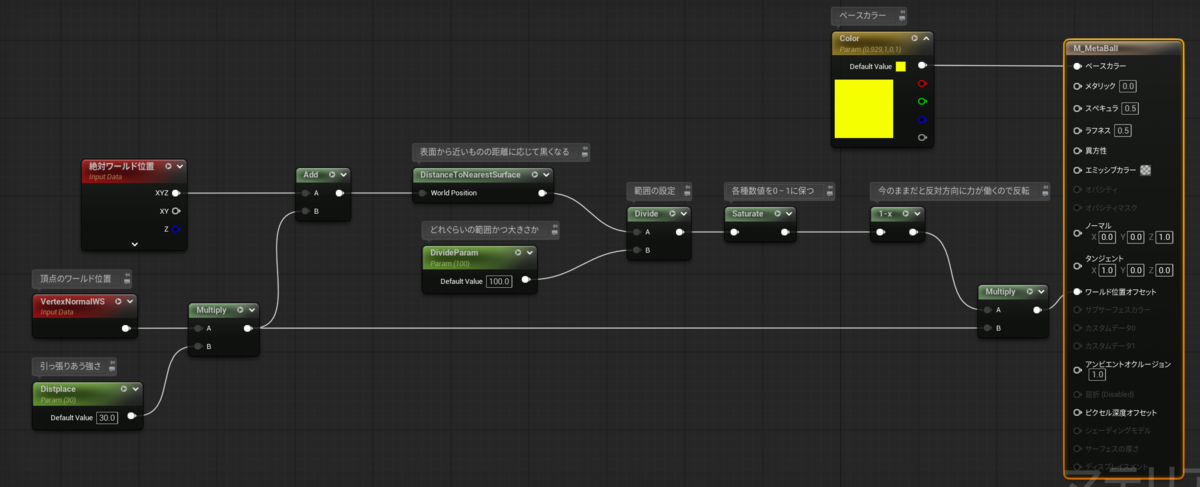Toggle preview icon on Saturate node
The width and height of the screenshot is (1200, 487).
click(x=778, y=214)
